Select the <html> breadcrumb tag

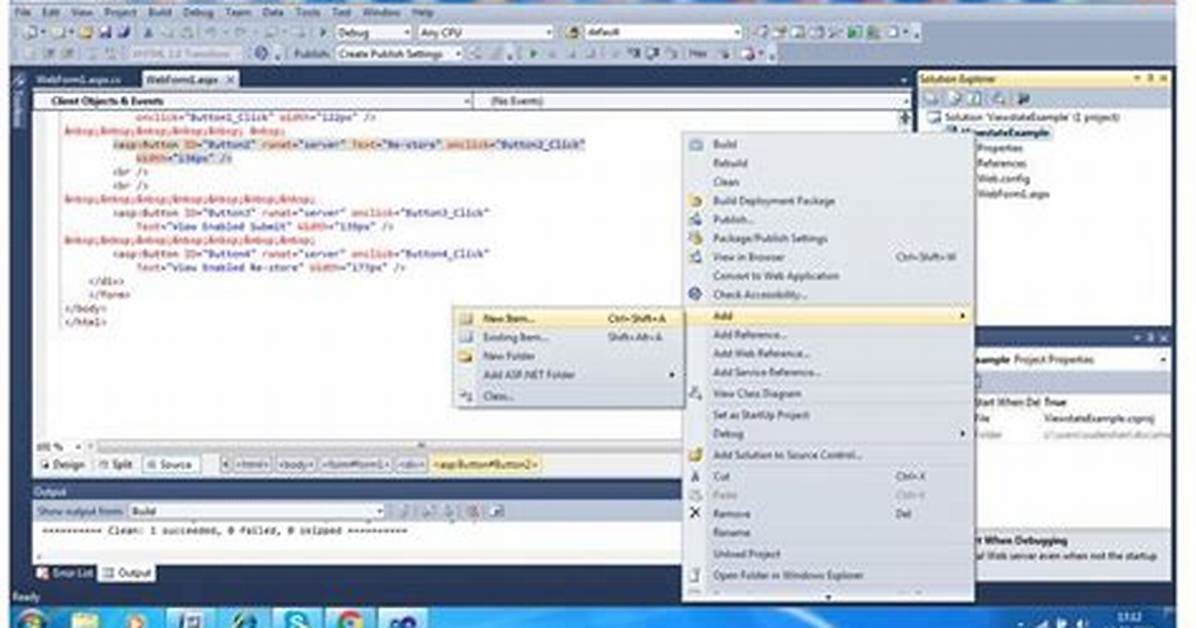(x=251, y=465)
